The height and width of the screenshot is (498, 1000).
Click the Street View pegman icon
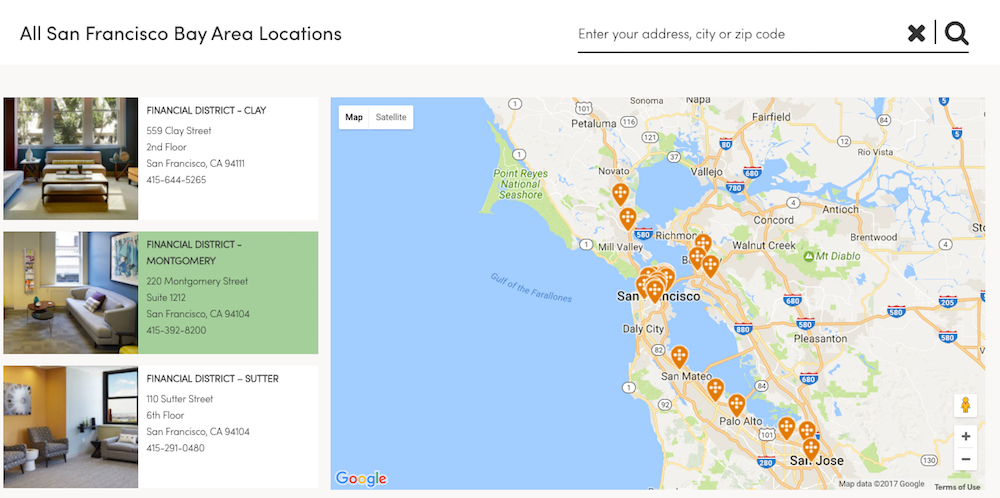pos(965,405)
